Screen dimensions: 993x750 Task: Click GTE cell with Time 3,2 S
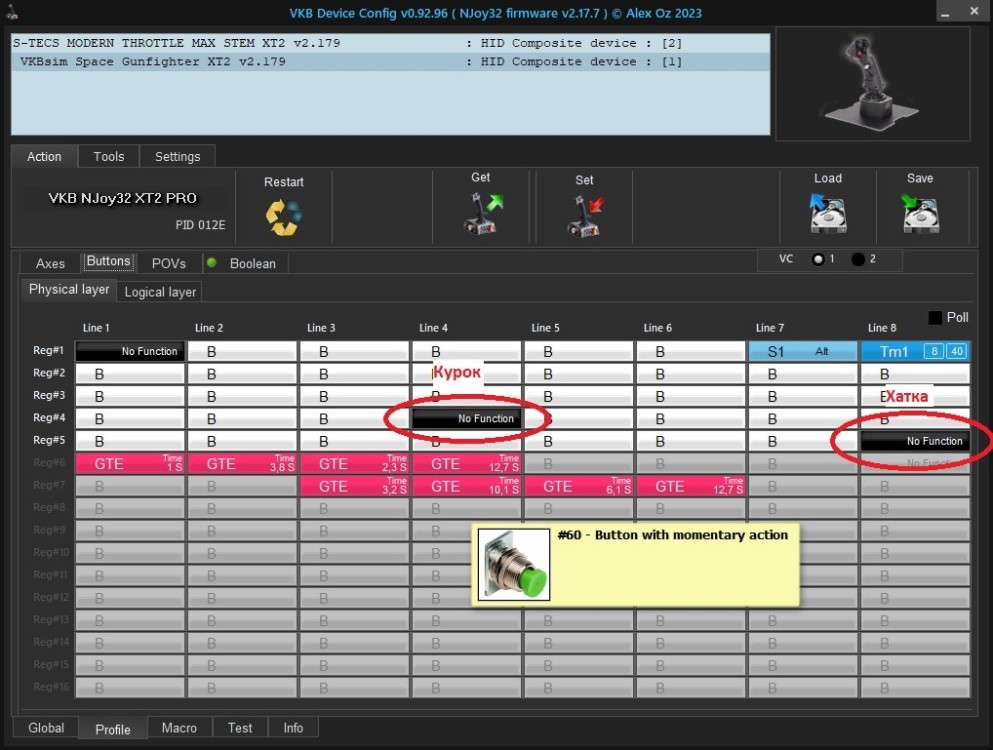click(x=354, y=486)
